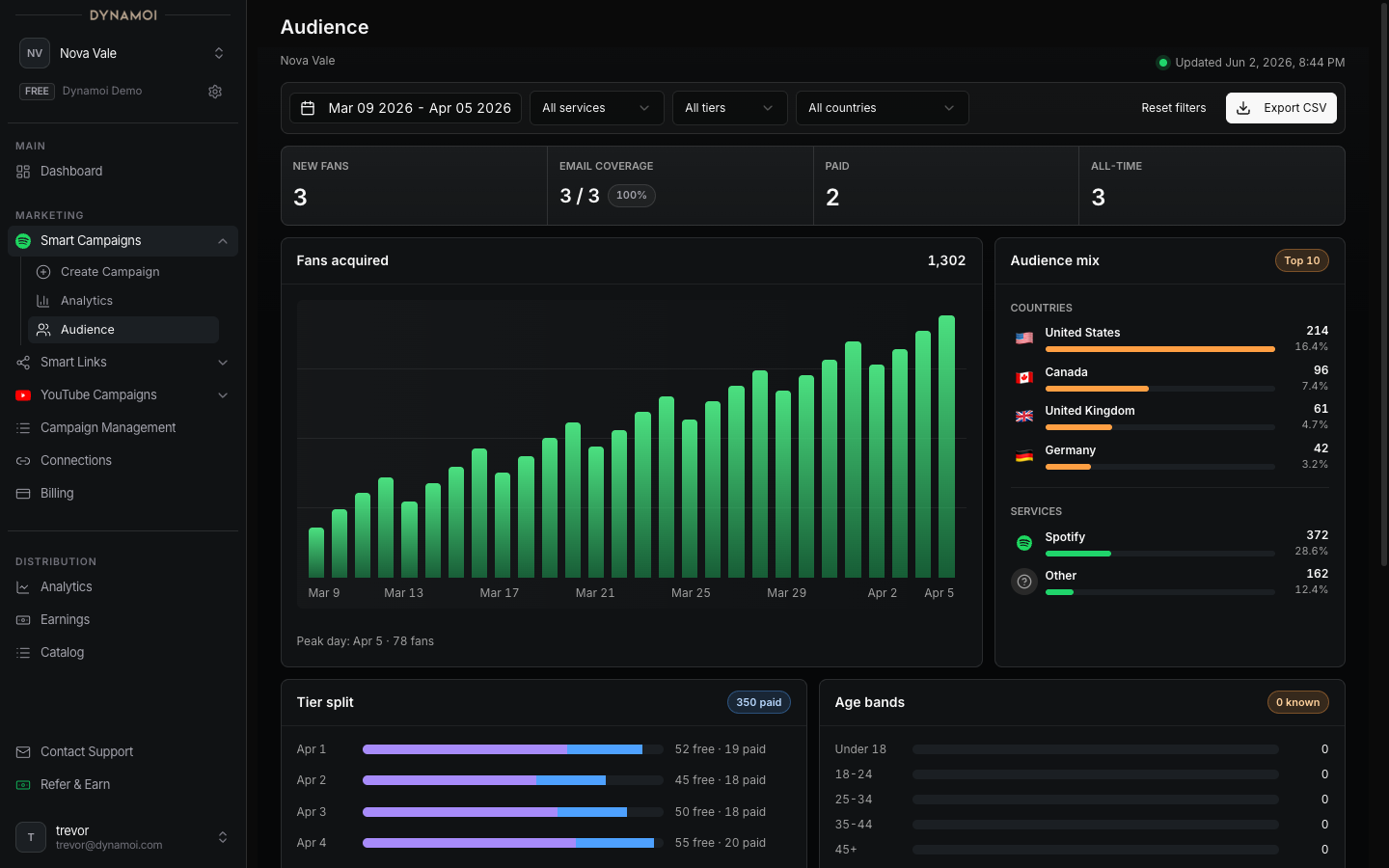1389x868 pixels.
Task: Click Reset filters
Action: tap(1174, 108)
